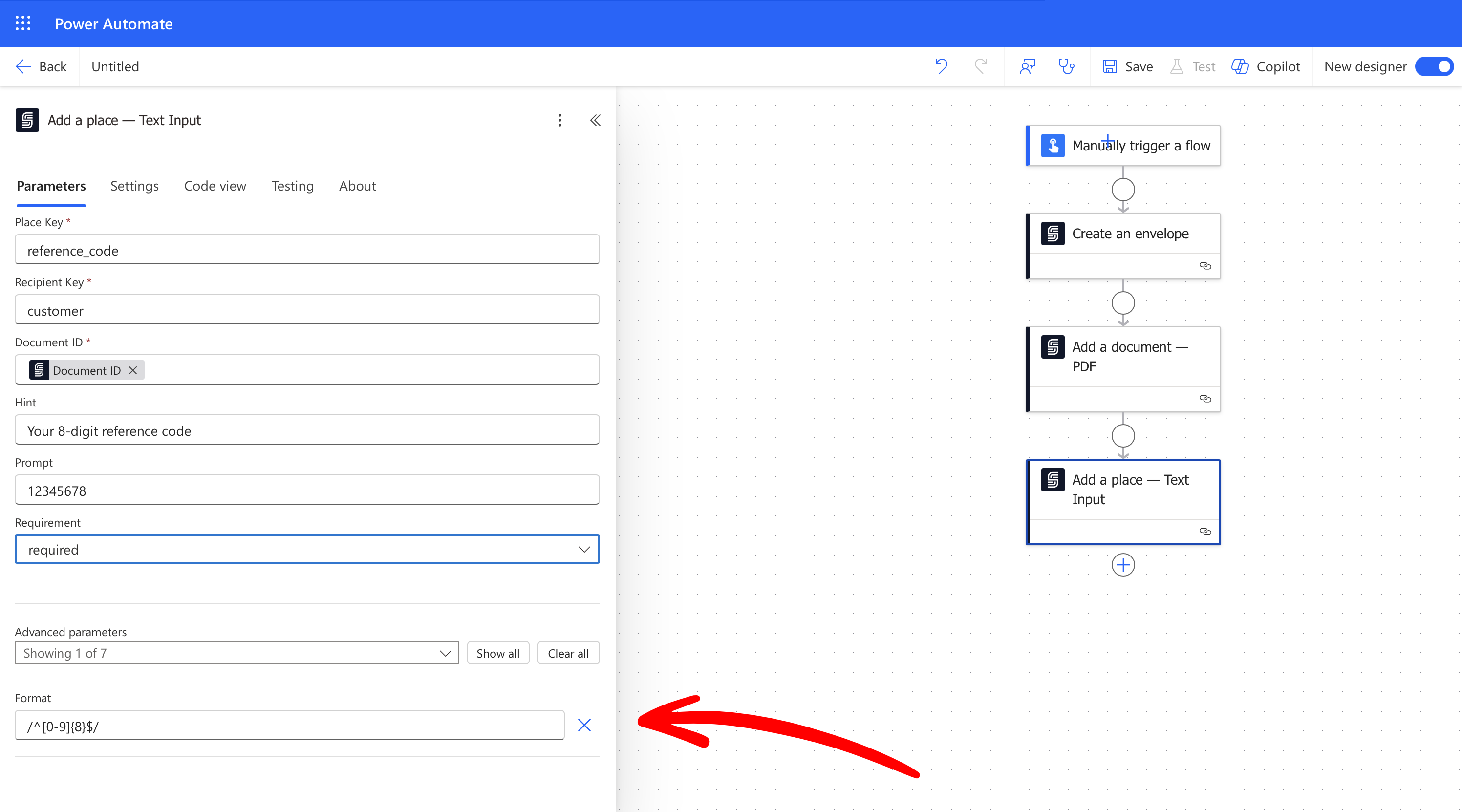Click the Hint input field
Image resolution: width=1462 pixels, height=812 pixels.
(307, 431)
